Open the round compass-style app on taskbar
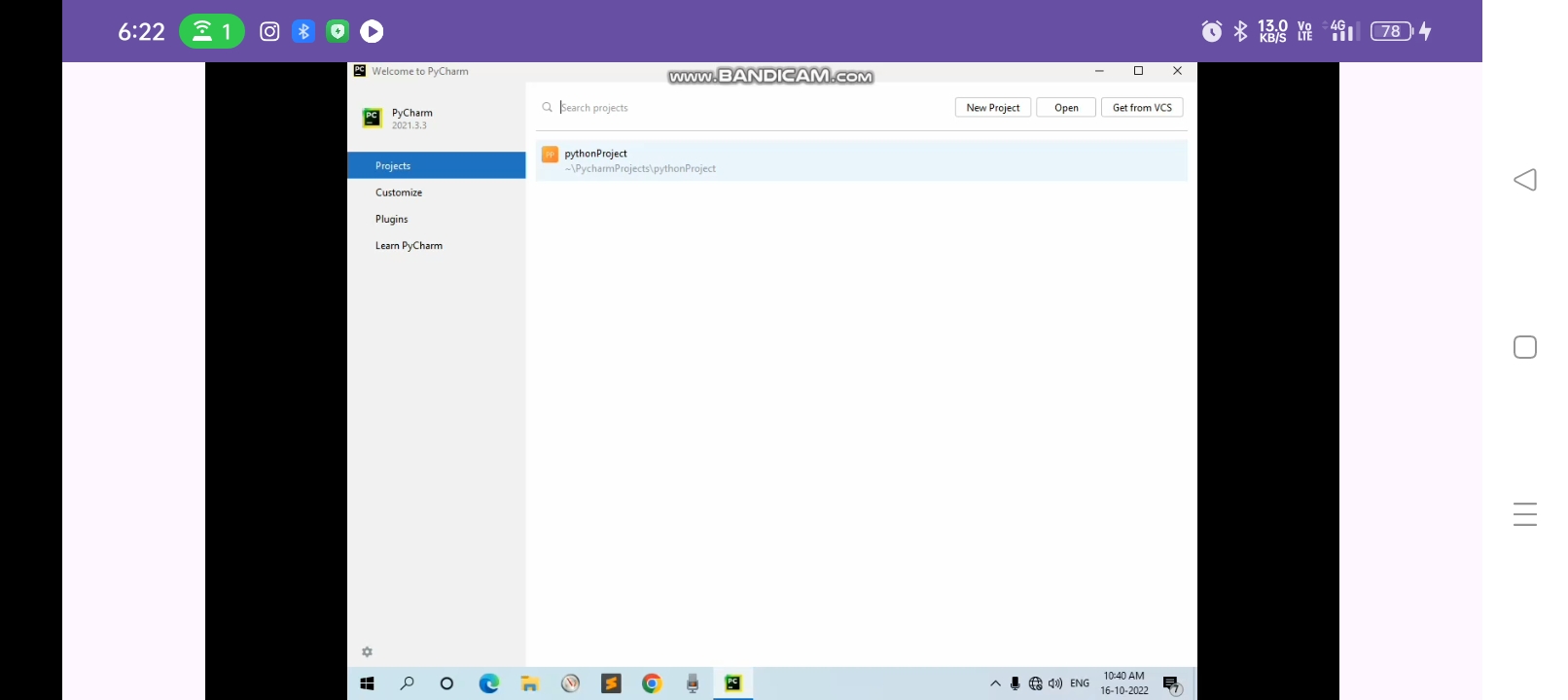1568x700 pixels. [x=570, y=683]
